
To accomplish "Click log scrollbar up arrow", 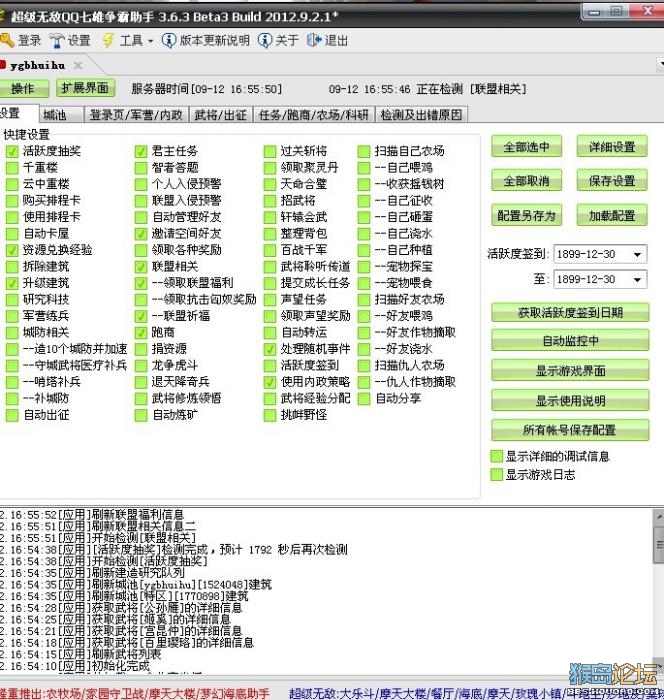I will click(659, 517).
